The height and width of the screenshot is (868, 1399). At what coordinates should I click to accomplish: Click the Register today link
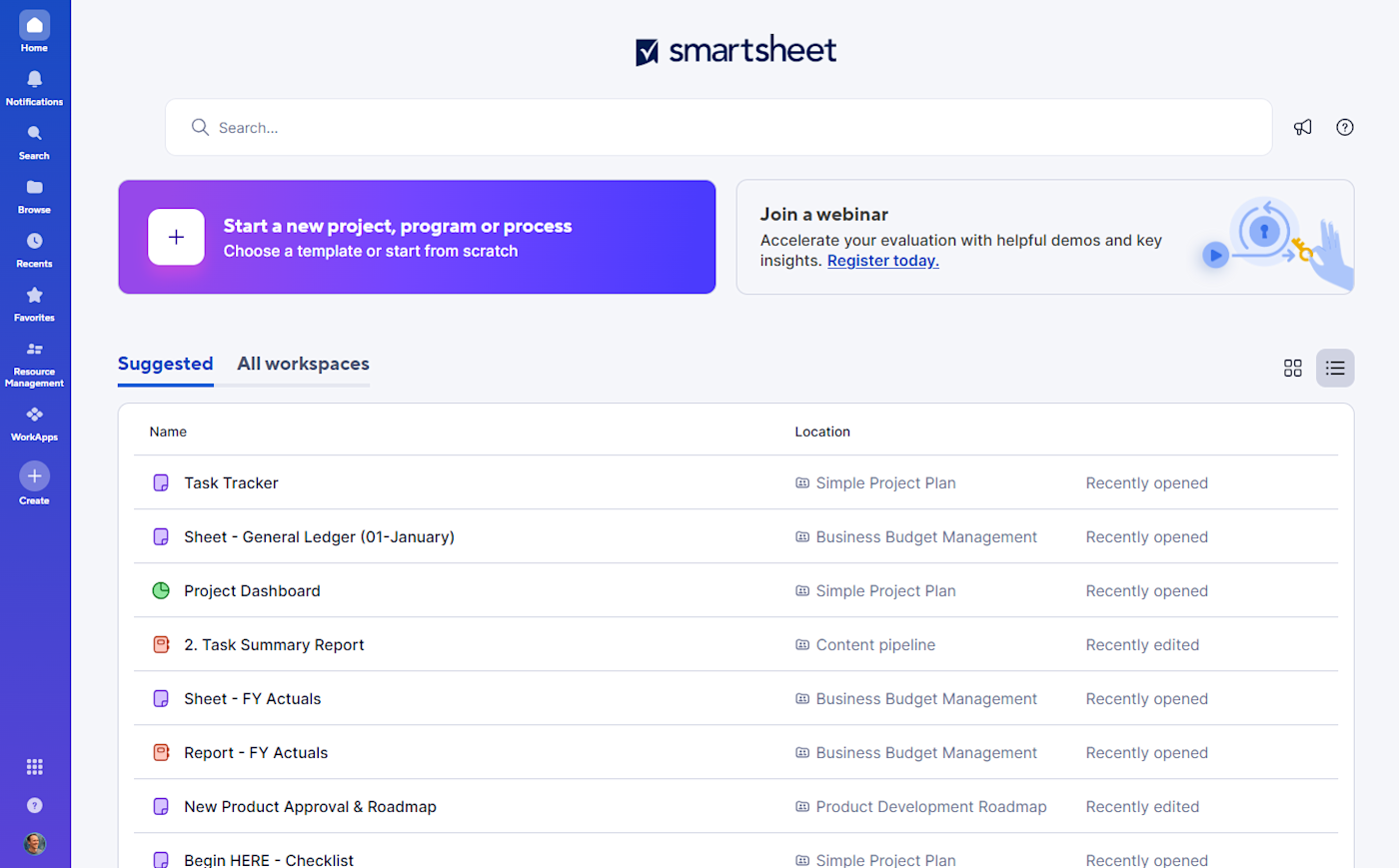(x=883, y=261)
